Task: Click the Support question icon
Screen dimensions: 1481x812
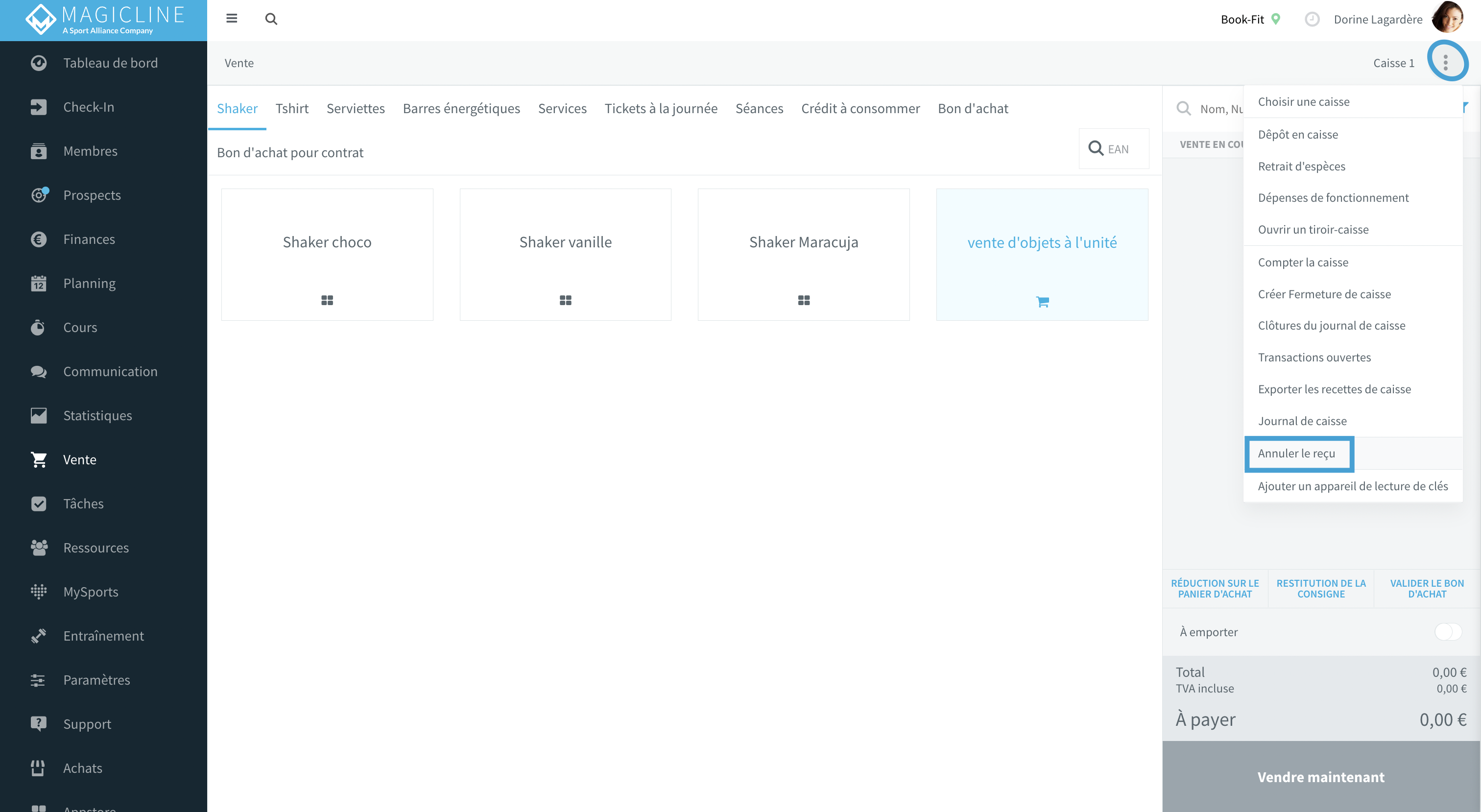Action: [x=39, y=724]
